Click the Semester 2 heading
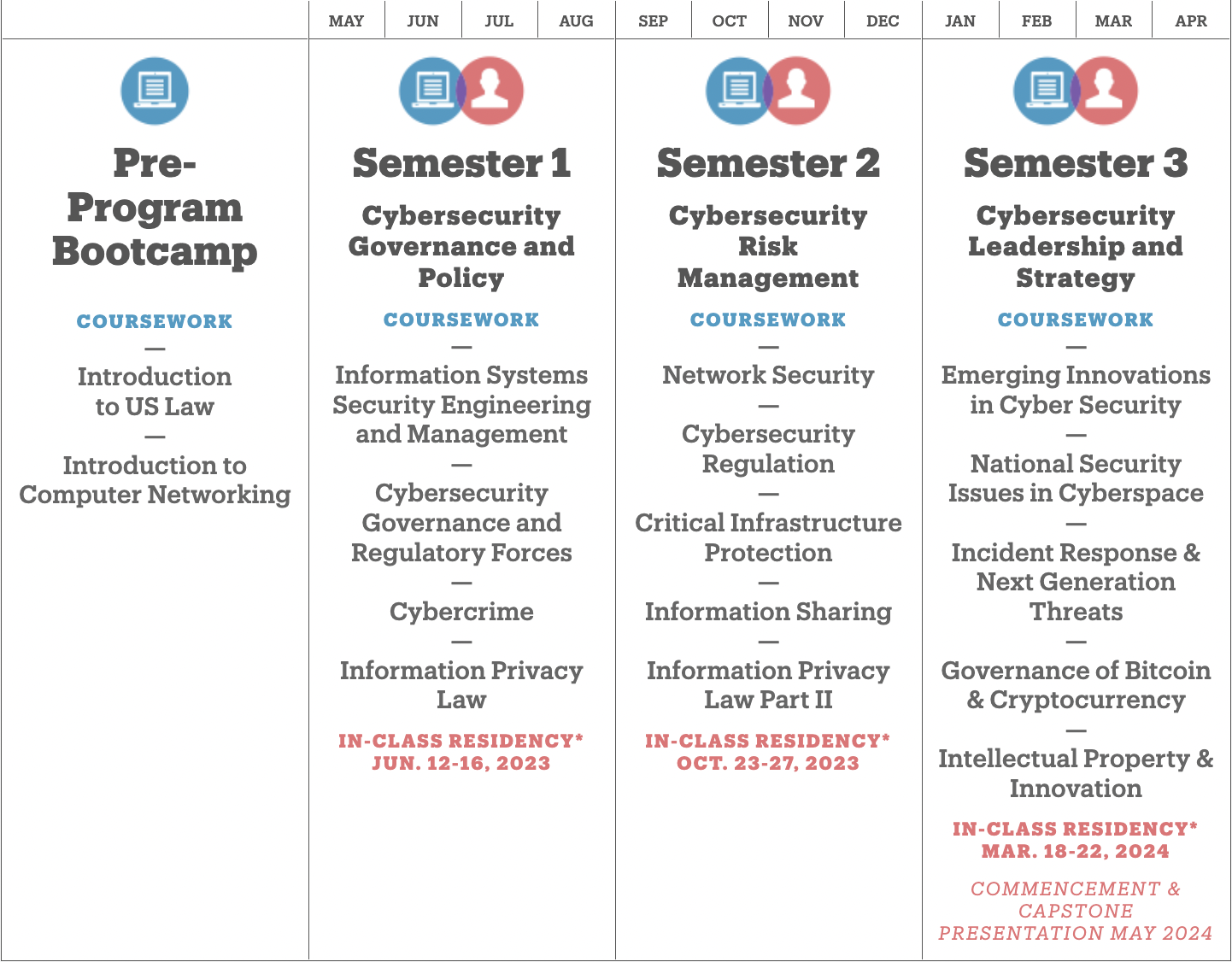The height and width of the screenshot is (962, 1232). pyautogui.click(x=768, y=163)
